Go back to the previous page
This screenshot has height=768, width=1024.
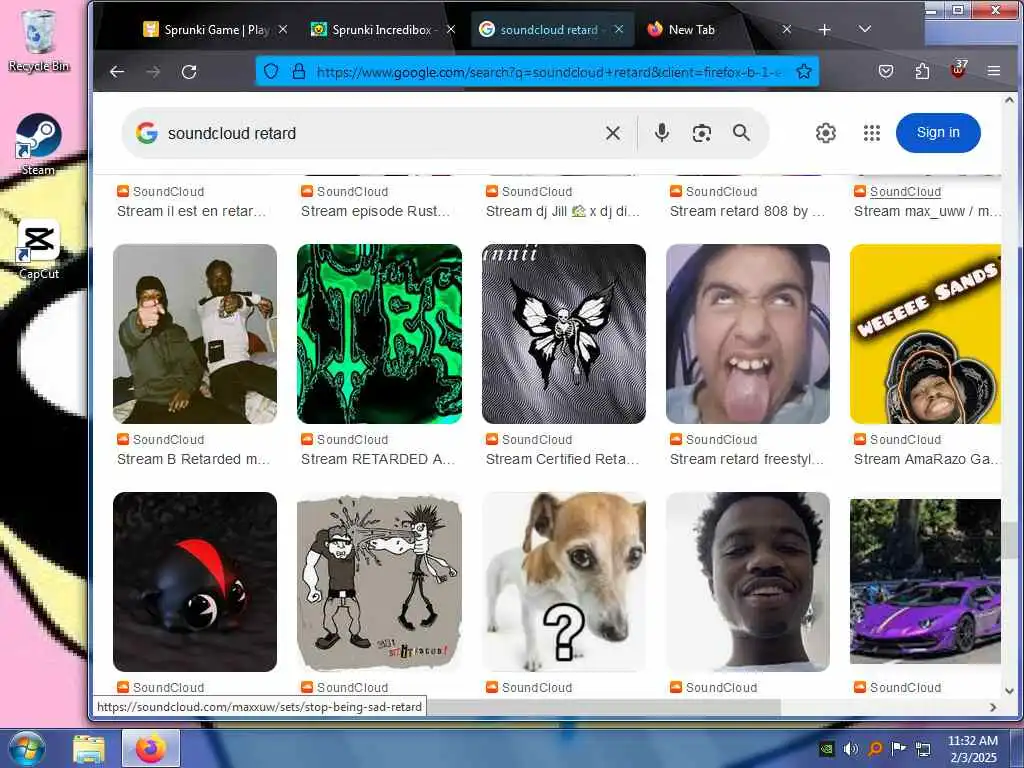point(117,72)
